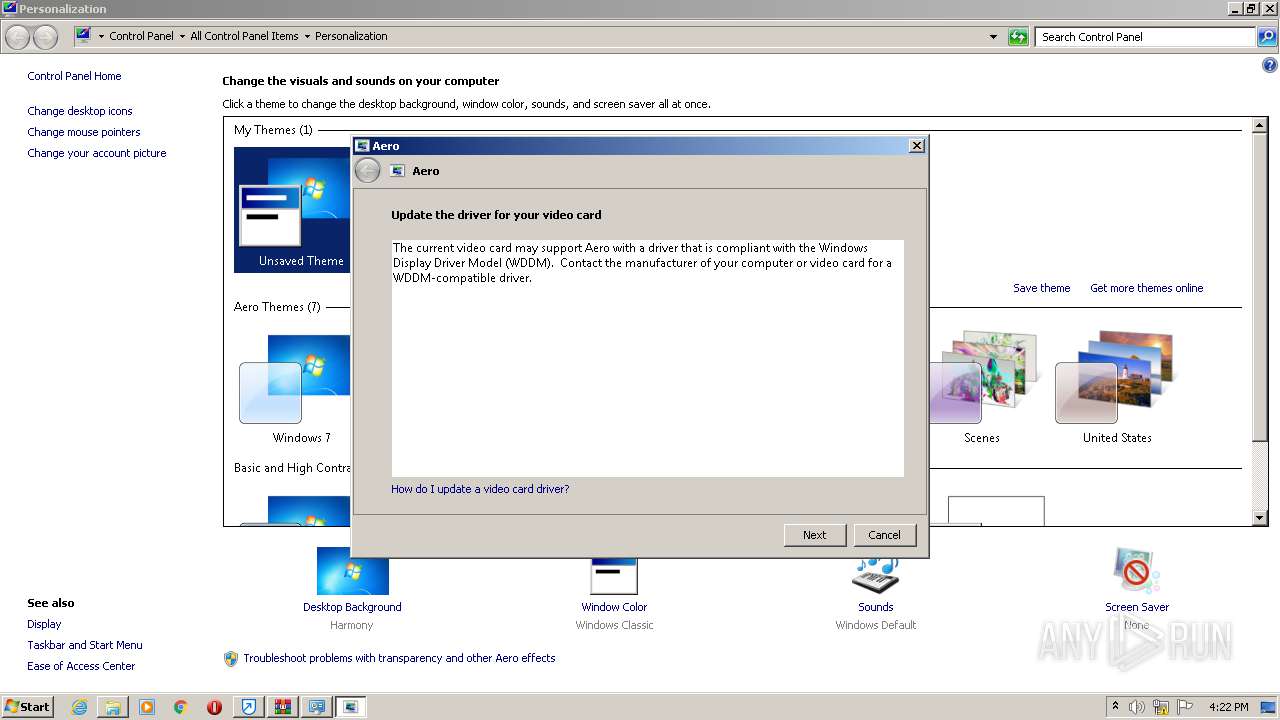Pick the Scenes theme
1280x720 pixels.
coord(982,390)
